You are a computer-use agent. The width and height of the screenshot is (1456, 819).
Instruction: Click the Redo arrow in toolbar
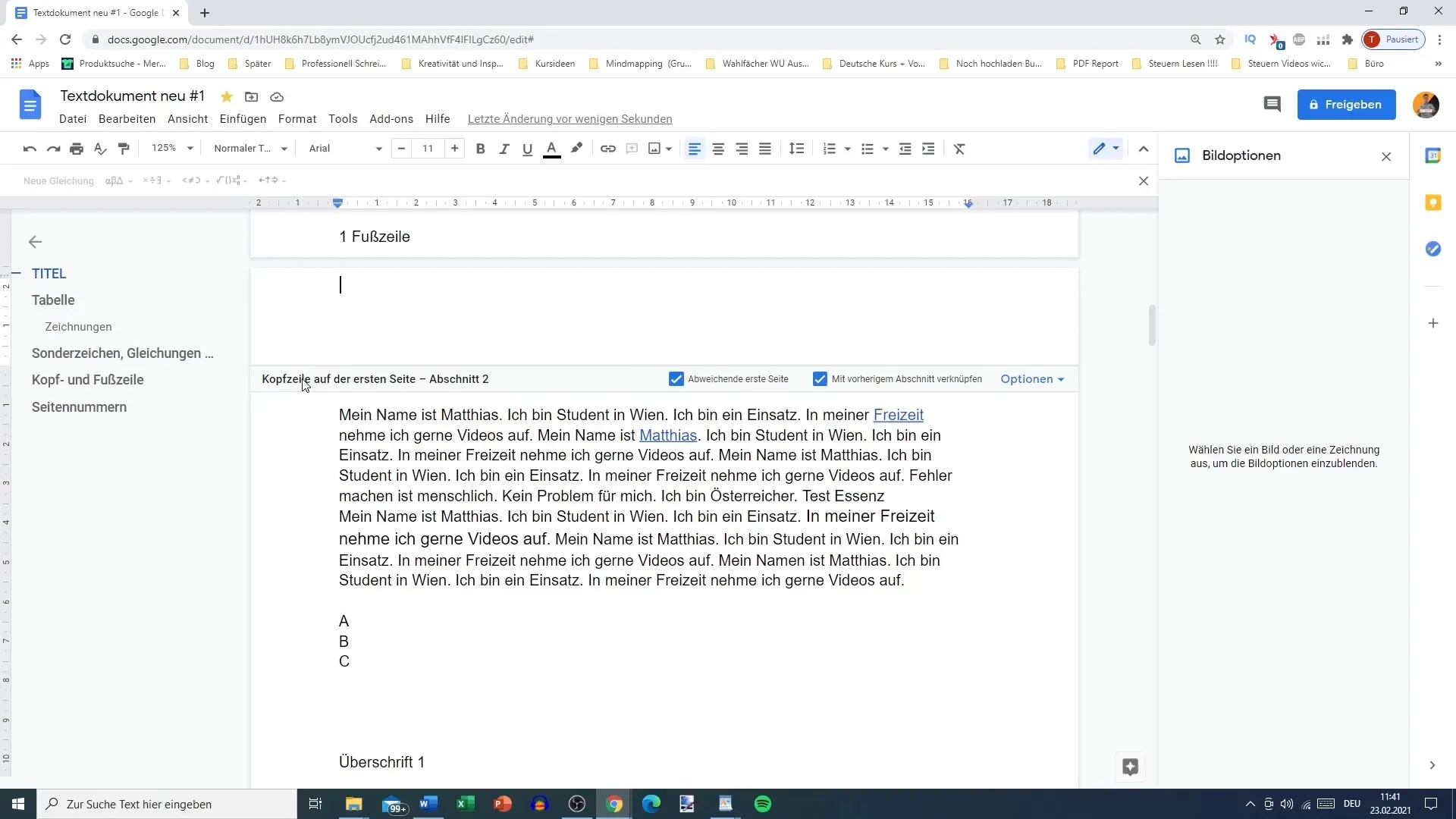point(53,149)
